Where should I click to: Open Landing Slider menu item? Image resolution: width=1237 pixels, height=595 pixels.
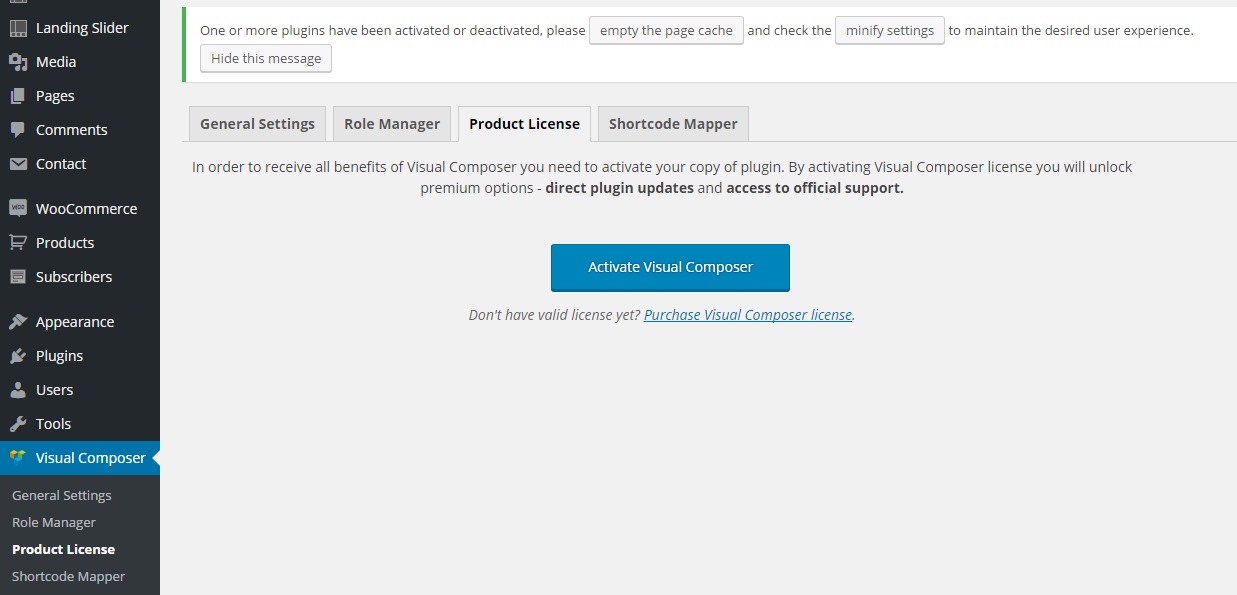[x=80, y=28]
